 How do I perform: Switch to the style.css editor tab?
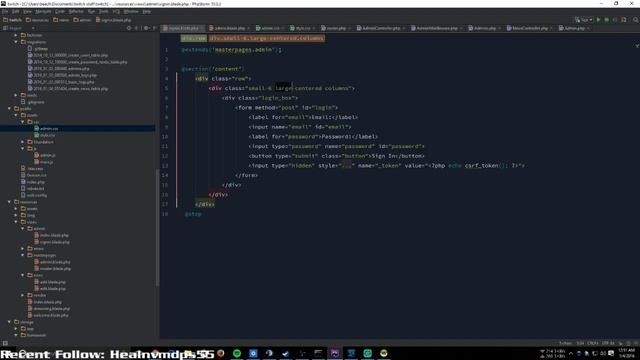pyautogui.click(x=303, y=28)
